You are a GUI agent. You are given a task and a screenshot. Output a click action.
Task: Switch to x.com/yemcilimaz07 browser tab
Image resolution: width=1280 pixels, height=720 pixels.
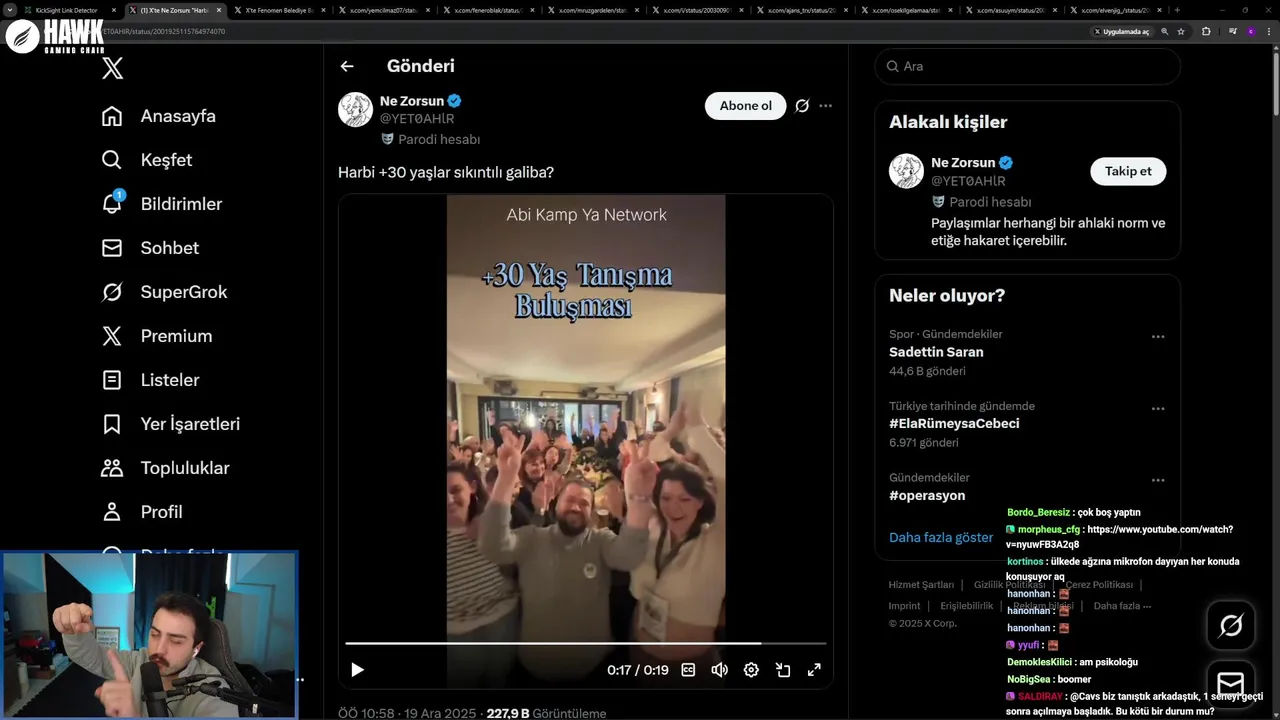(x=383, y=10)
